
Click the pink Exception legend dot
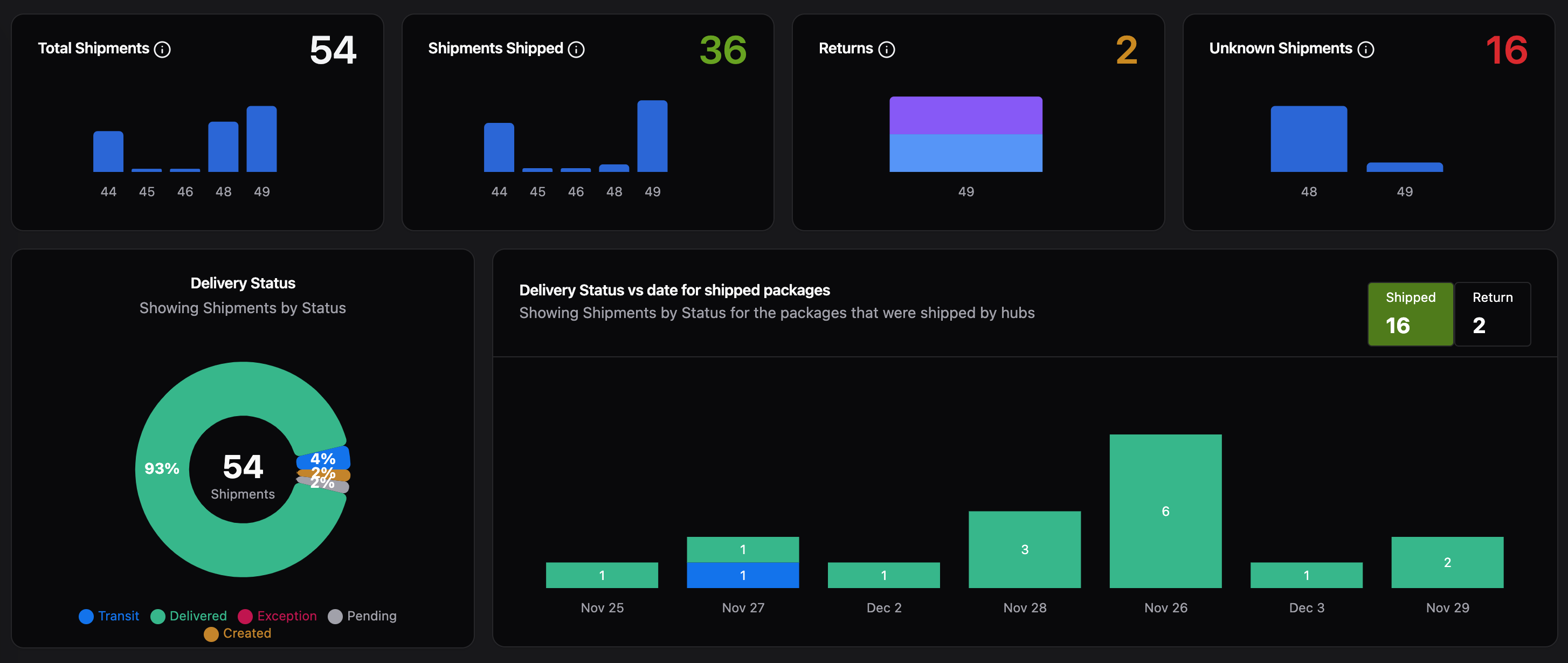pos(245,616)
